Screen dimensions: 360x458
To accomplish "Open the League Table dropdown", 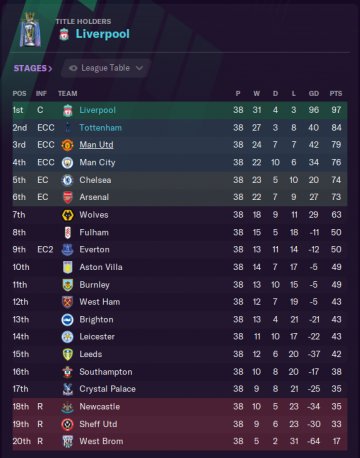I will tap(105, 68).
